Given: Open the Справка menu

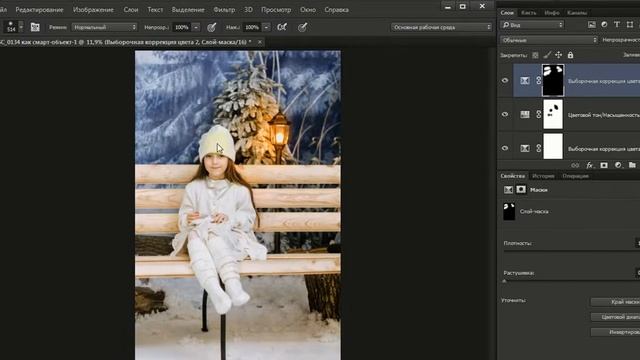Looking at the screenshot, I should coord(336,9).
